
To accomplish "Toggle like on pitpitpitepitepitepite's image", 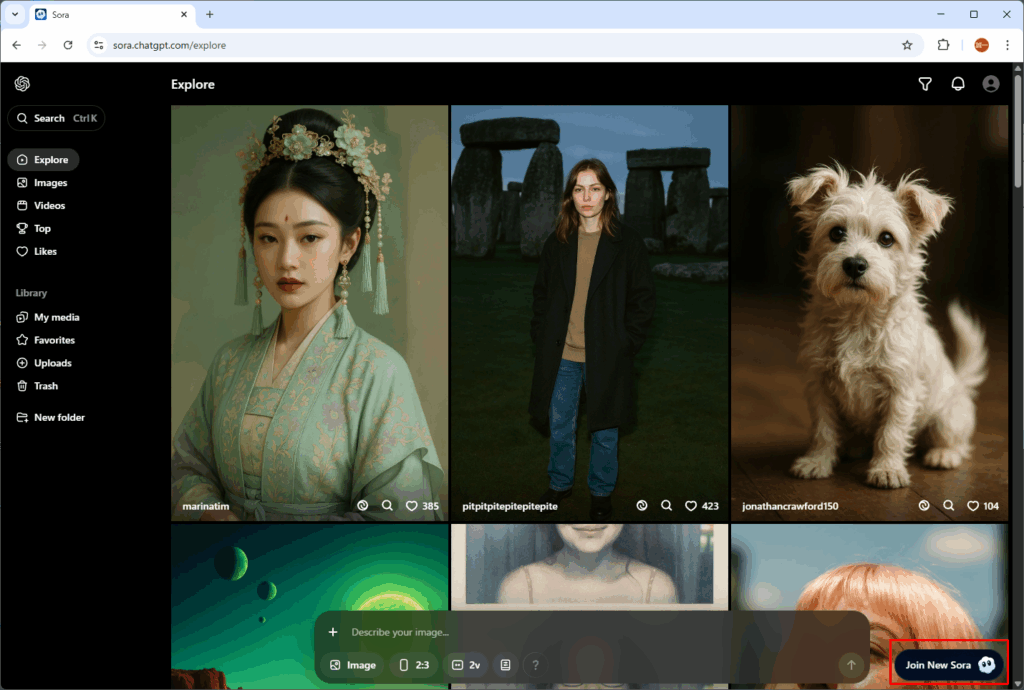I will (692, 506).
